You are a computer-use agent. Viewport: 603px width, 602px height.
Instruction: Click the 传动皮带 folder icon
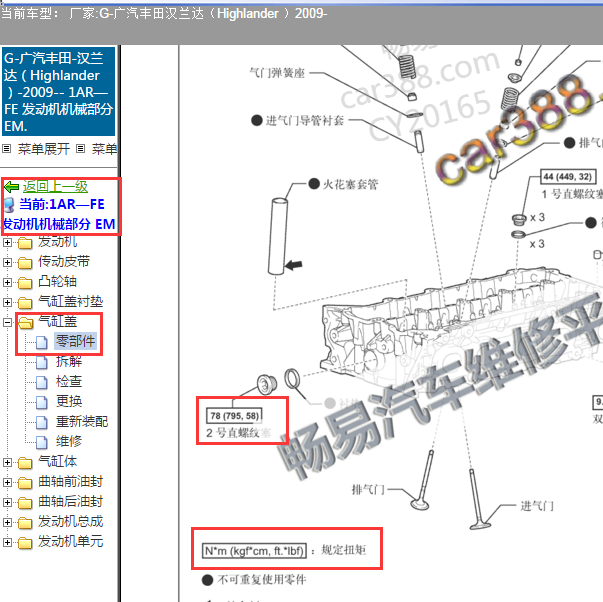pyautogui.click(x=25, y=263)
